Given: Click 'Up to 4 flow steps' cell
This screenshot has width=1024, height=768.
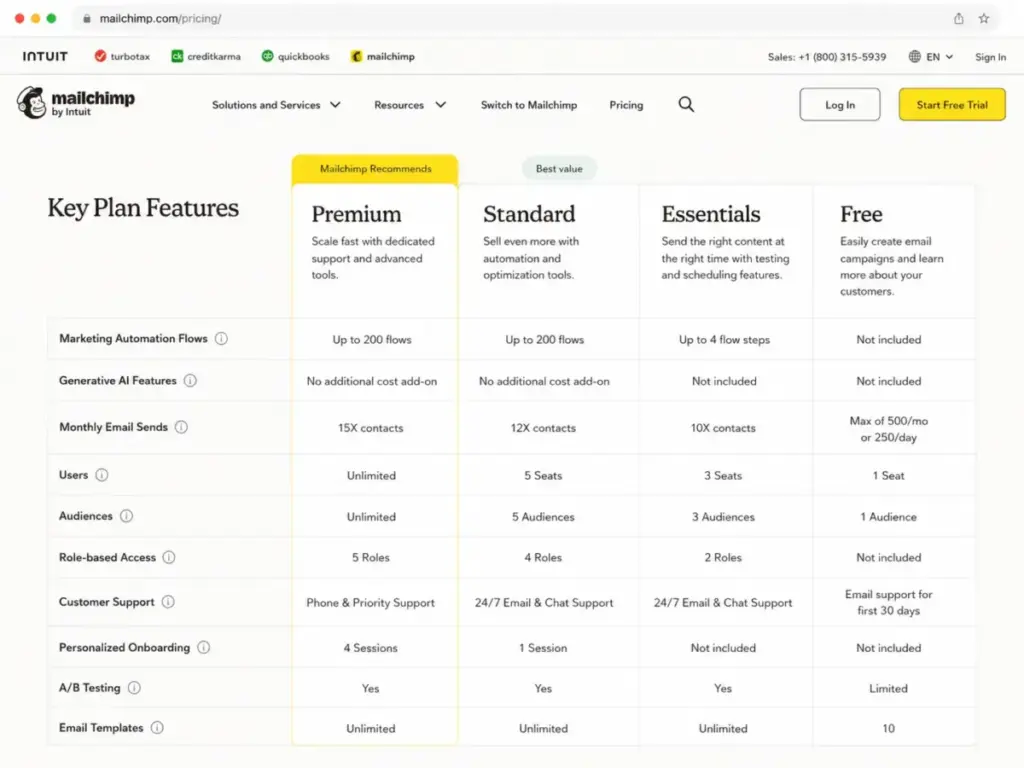Looking at the screenshot, I should pyautogui.click(x=724, y=340).
